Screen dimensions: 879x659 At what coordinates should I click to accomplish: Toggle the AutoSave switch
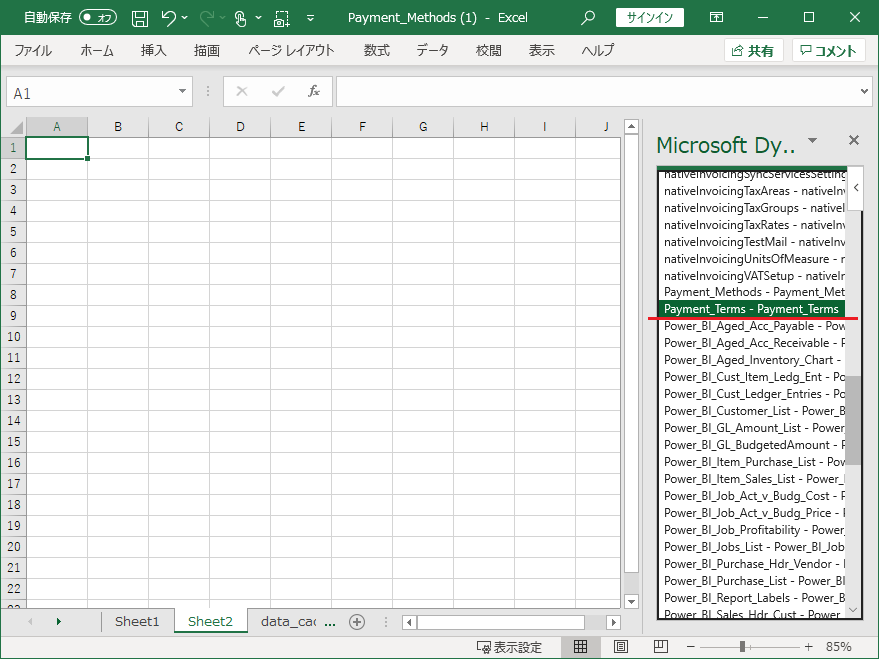98,17
